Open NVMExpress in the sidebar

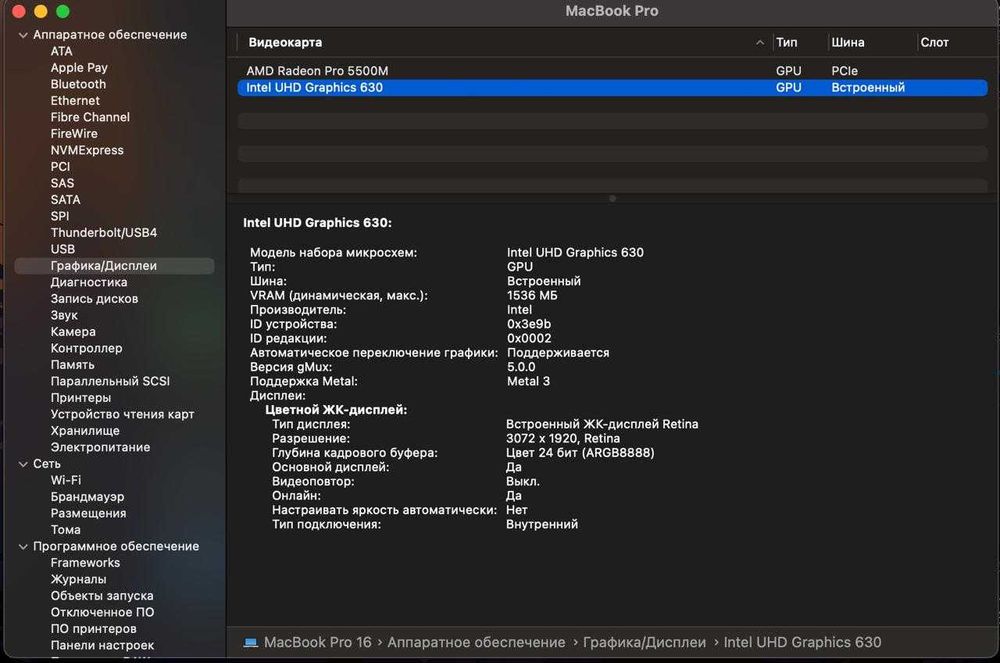[x=87, y=150]
